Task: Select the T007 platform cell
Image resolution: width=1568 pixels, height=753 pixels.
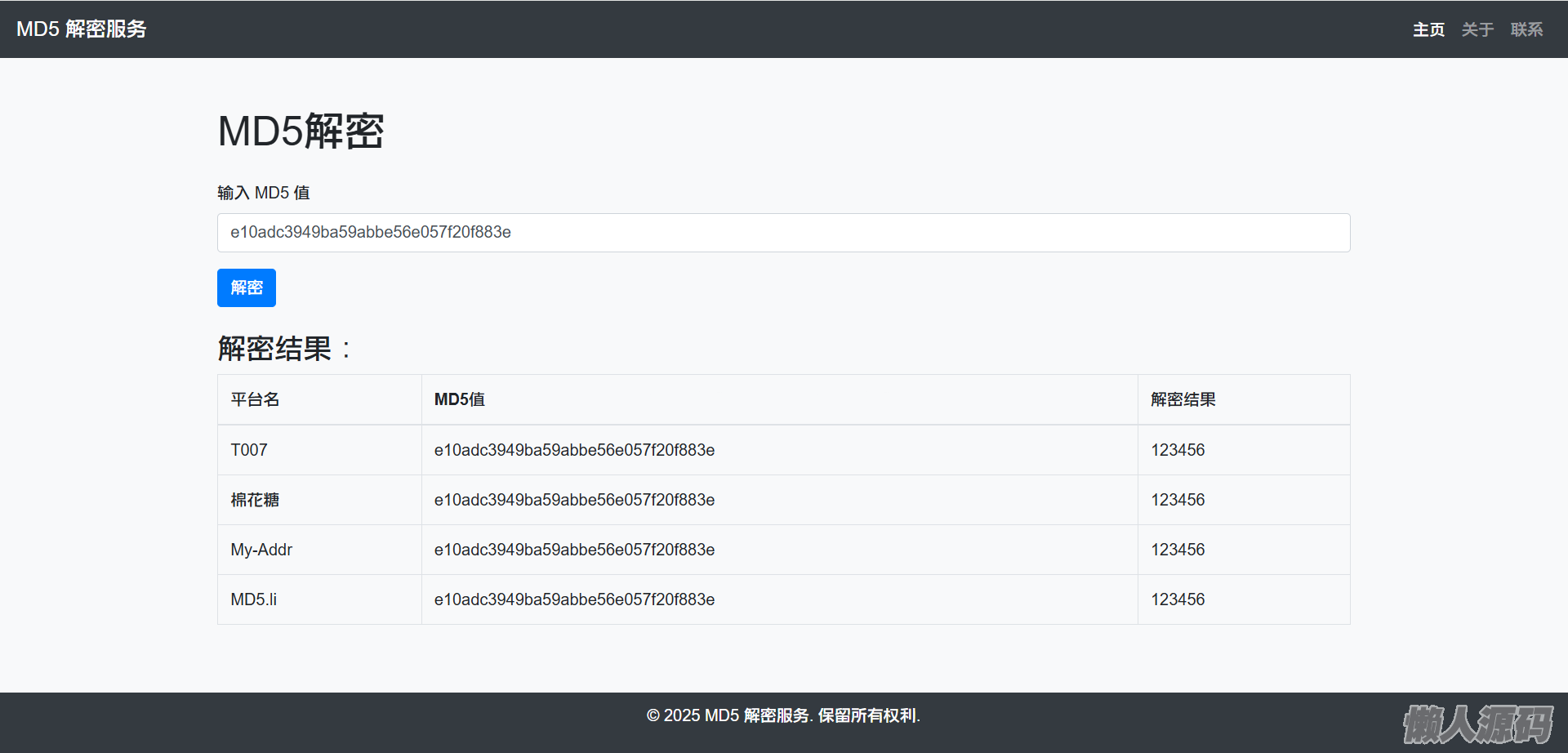Action: [249, 450]
